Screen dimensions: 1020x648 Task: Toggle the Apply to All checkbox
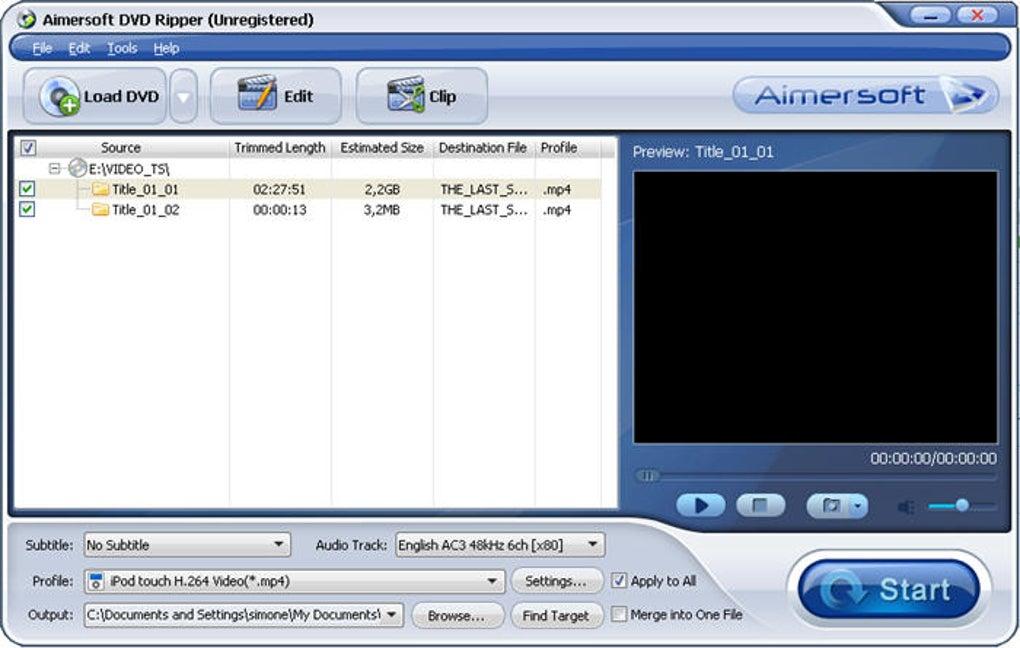tap(619, 580)
